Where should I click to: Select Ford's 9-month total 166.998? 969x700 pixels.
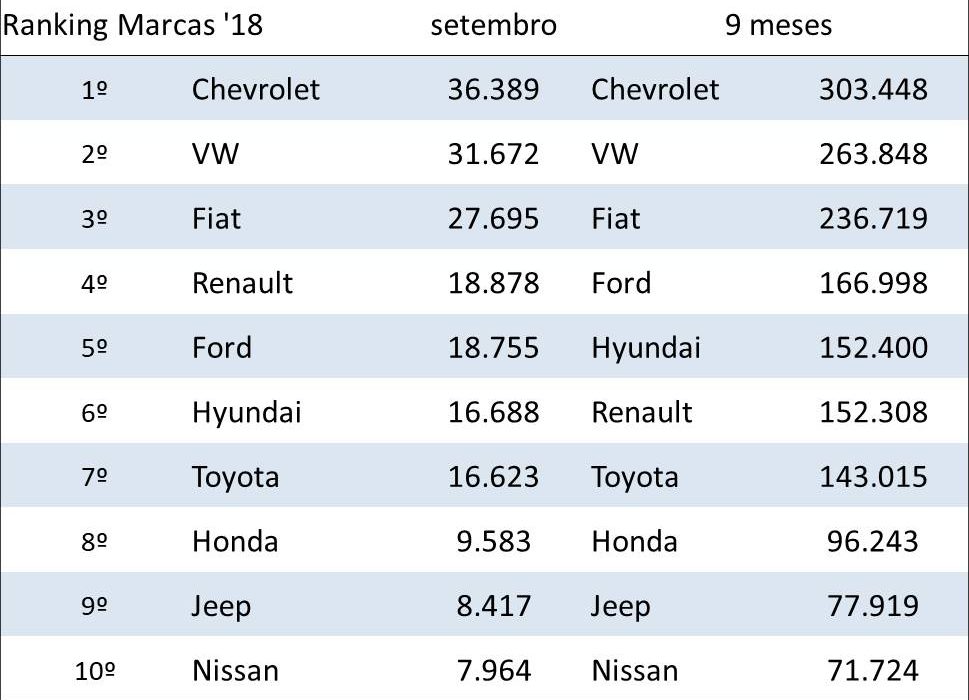[873, 283]
